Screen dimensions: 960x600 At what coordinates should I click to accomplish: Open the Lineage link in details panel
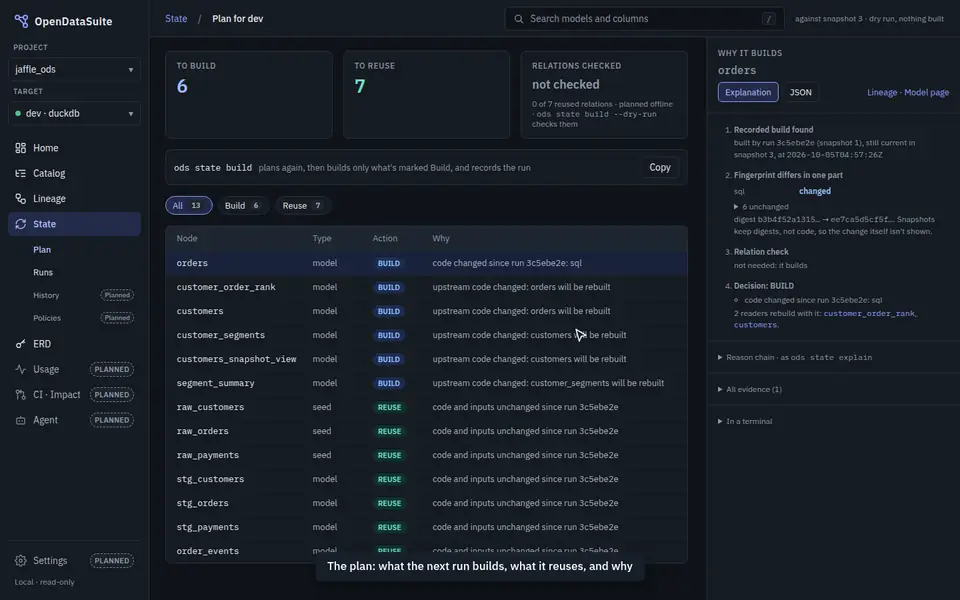point(882,92)
